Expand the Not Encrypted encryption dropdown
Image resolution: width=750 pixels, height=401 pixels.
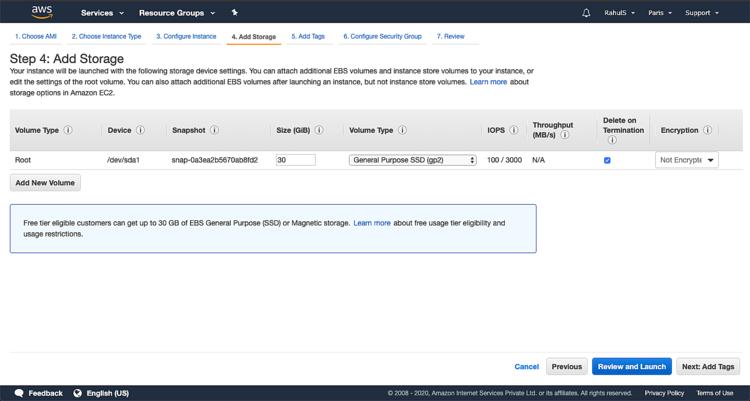coord(687,160)
